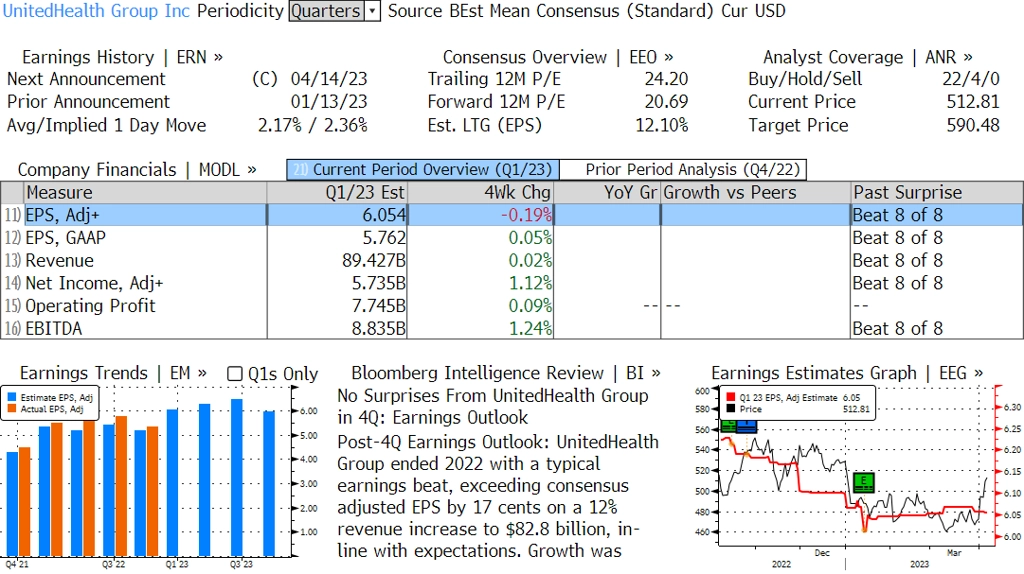This screenshot has height=574, width=1024.
Task: Click the red Q1 23 EPS Estimate legend swatch
Action: point(730,397)
